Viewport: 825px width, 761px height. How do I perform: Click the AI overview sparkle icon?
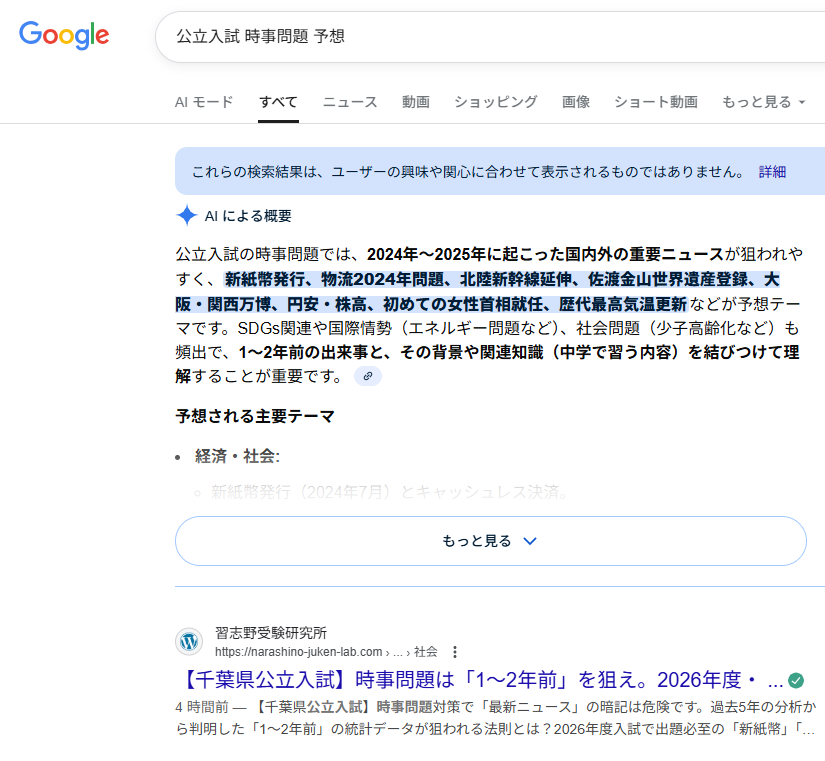point(186,215)
